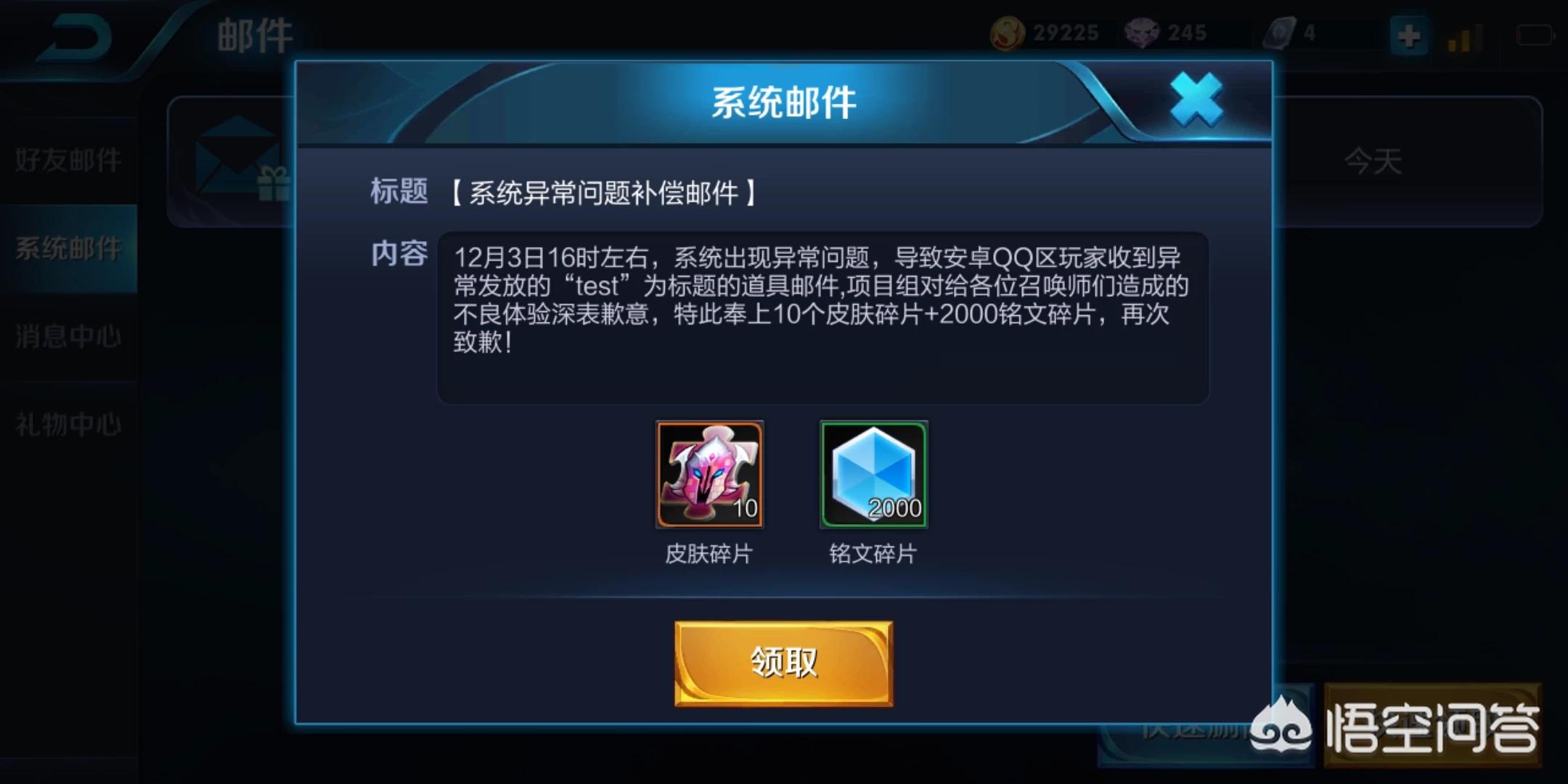Image resolution: width=1568 pixels, height=784 pixels.
Task: Tap the voucher ticket icon
Action: 1279,33
